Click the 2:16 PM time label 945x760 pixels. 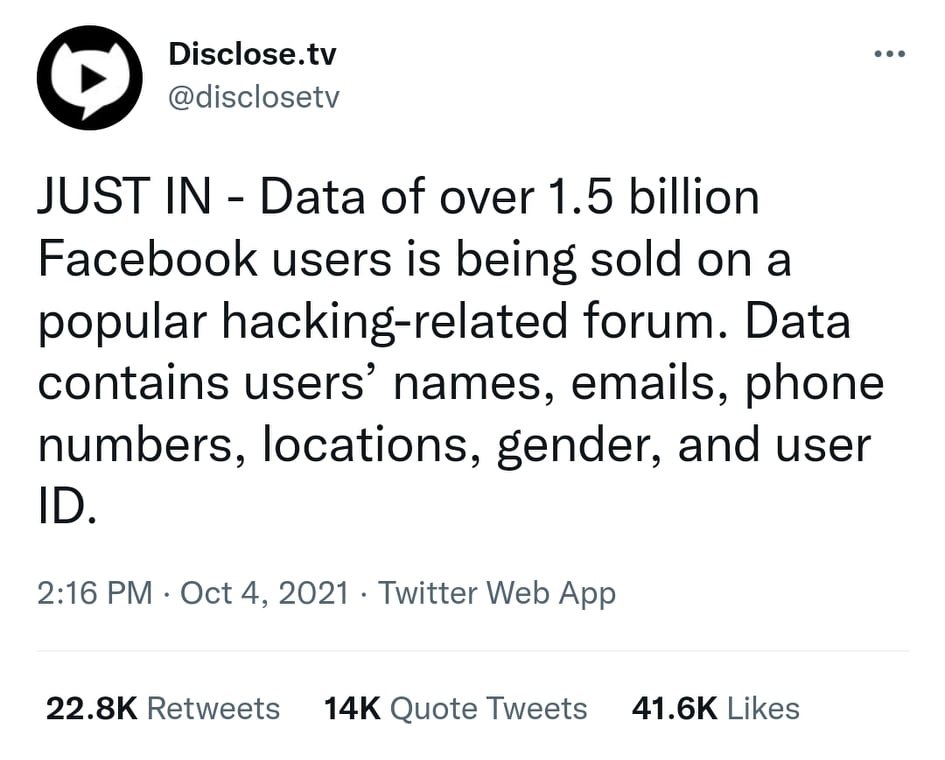82,592
